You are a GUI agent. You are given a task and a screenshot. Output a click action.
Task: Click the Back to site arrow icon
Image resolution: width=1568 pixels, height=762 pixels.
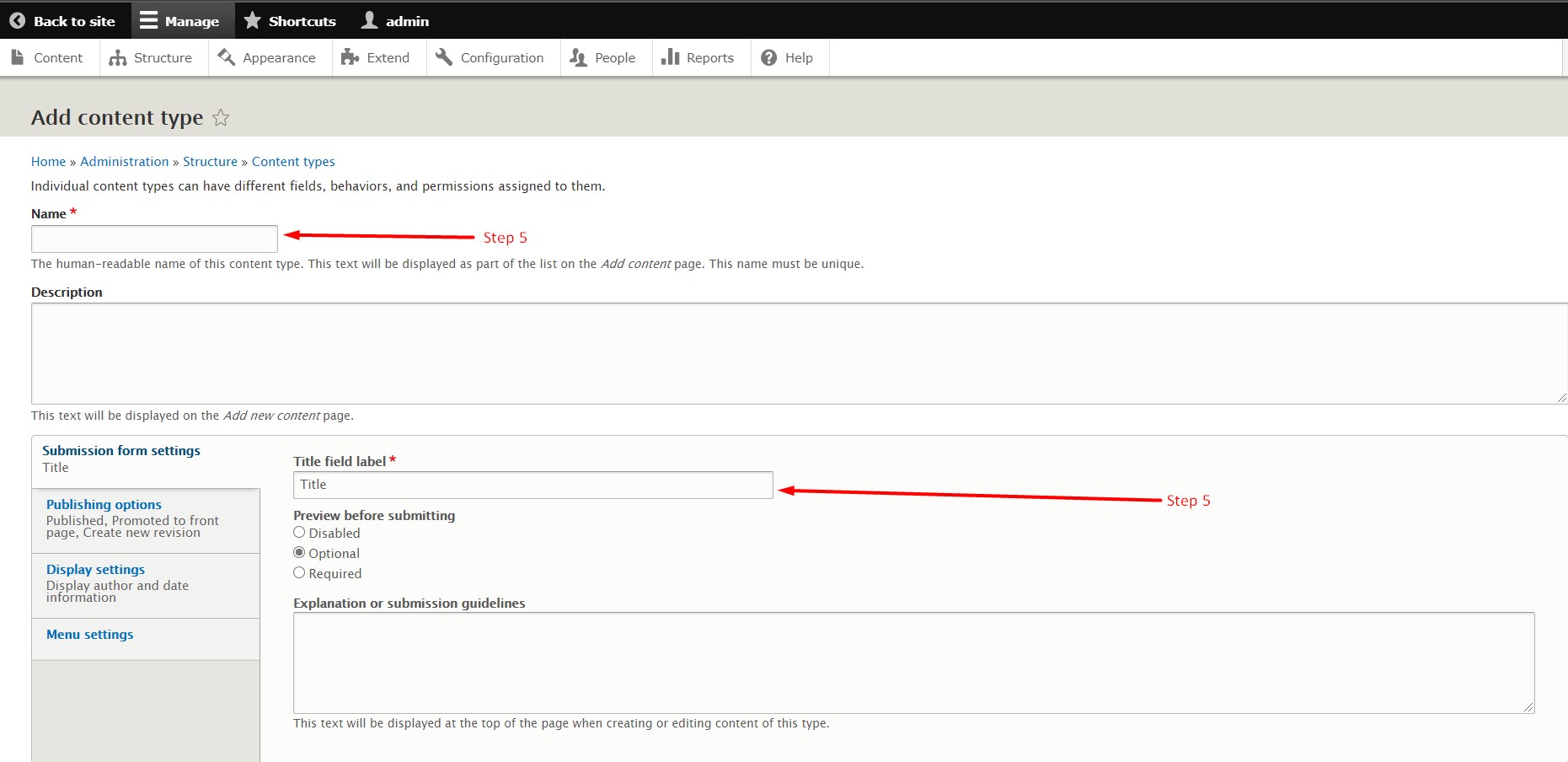(x=17, y=21)
